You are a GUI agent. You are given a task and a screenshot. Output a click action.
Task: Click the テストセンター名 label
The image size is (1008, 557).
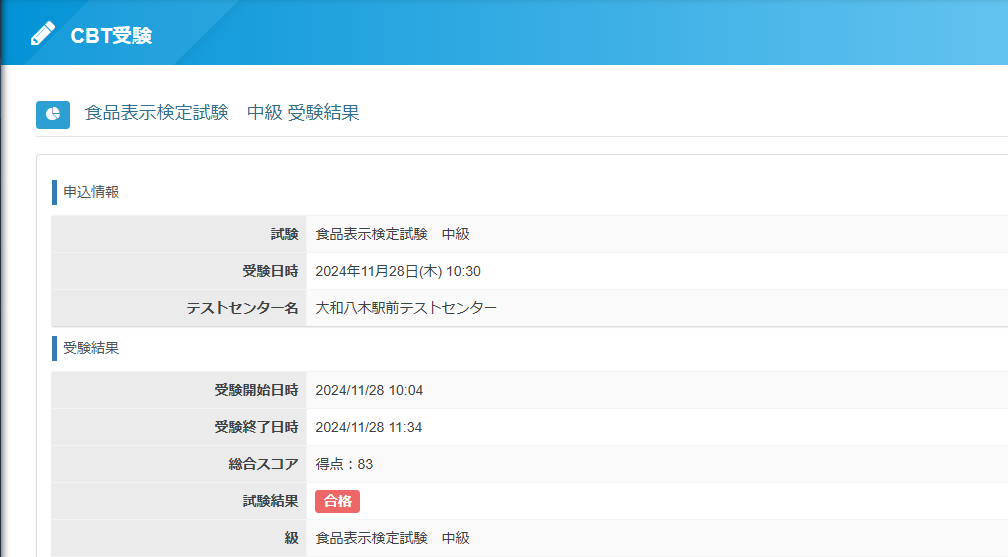click(242, 308)
